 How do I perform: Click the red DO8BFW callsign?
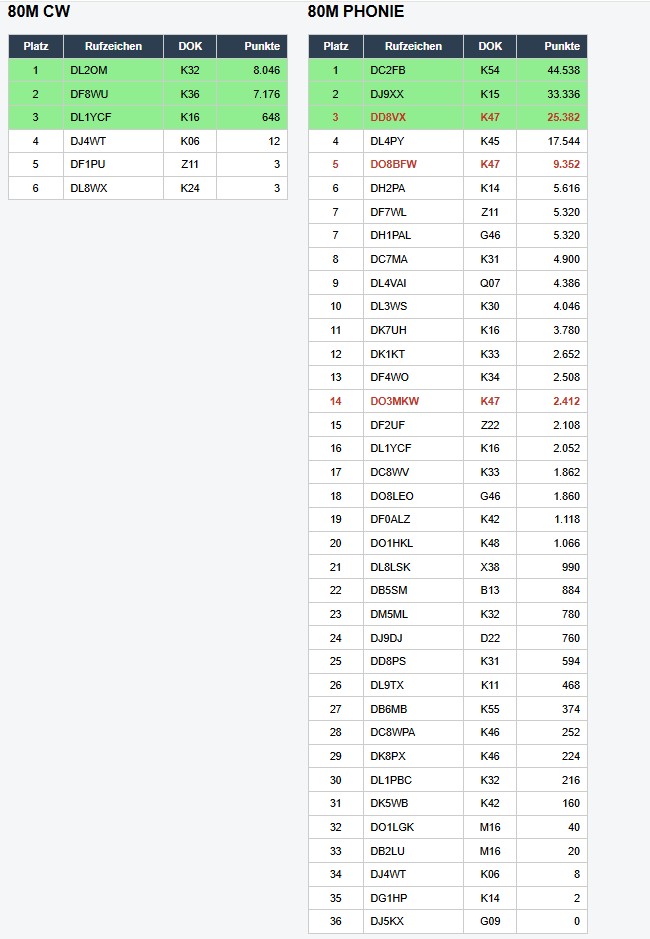(392, 164)
